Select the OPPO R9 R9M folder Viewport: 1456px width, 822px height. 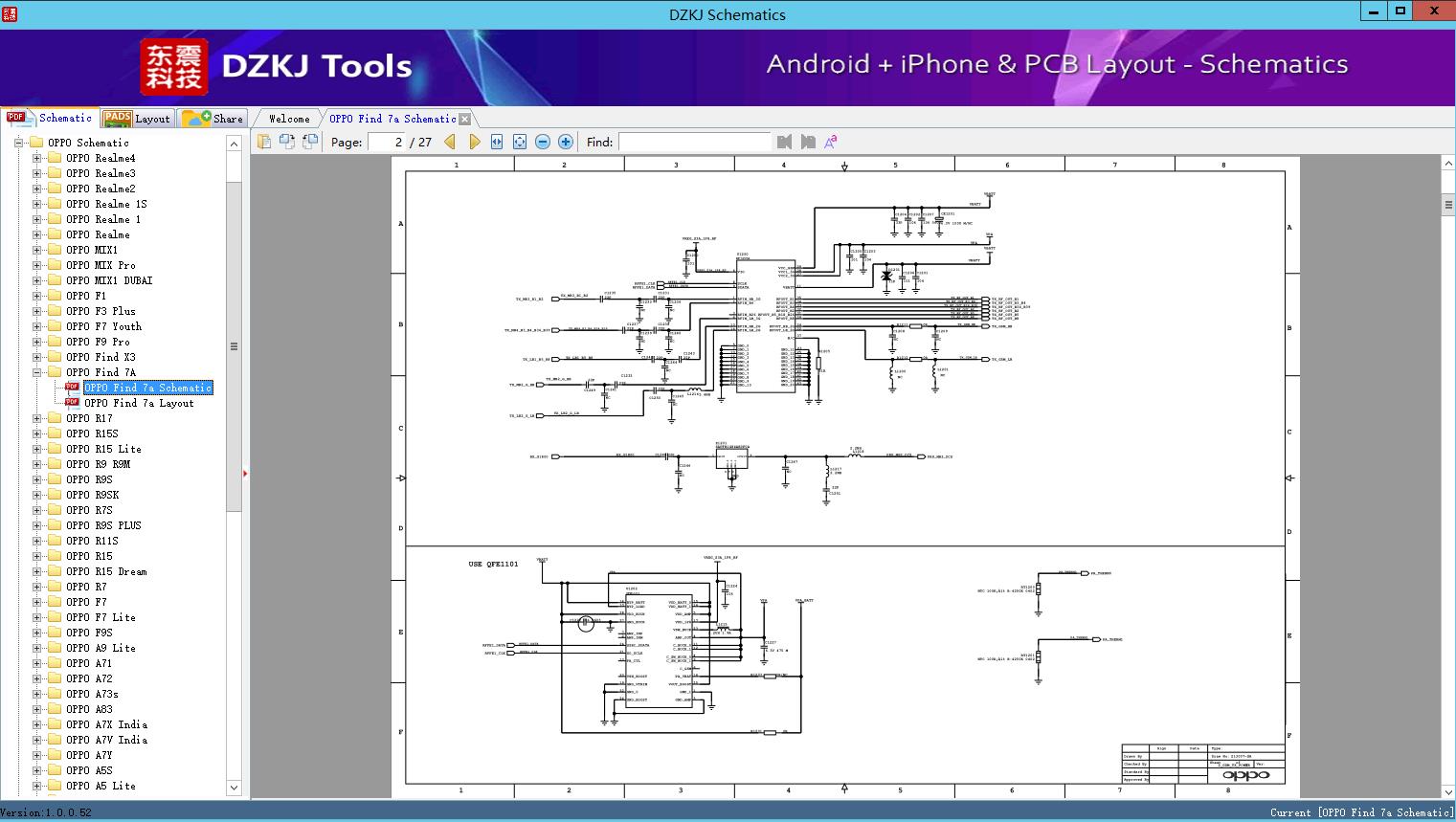pyautogui.click(x=98, y=464)
